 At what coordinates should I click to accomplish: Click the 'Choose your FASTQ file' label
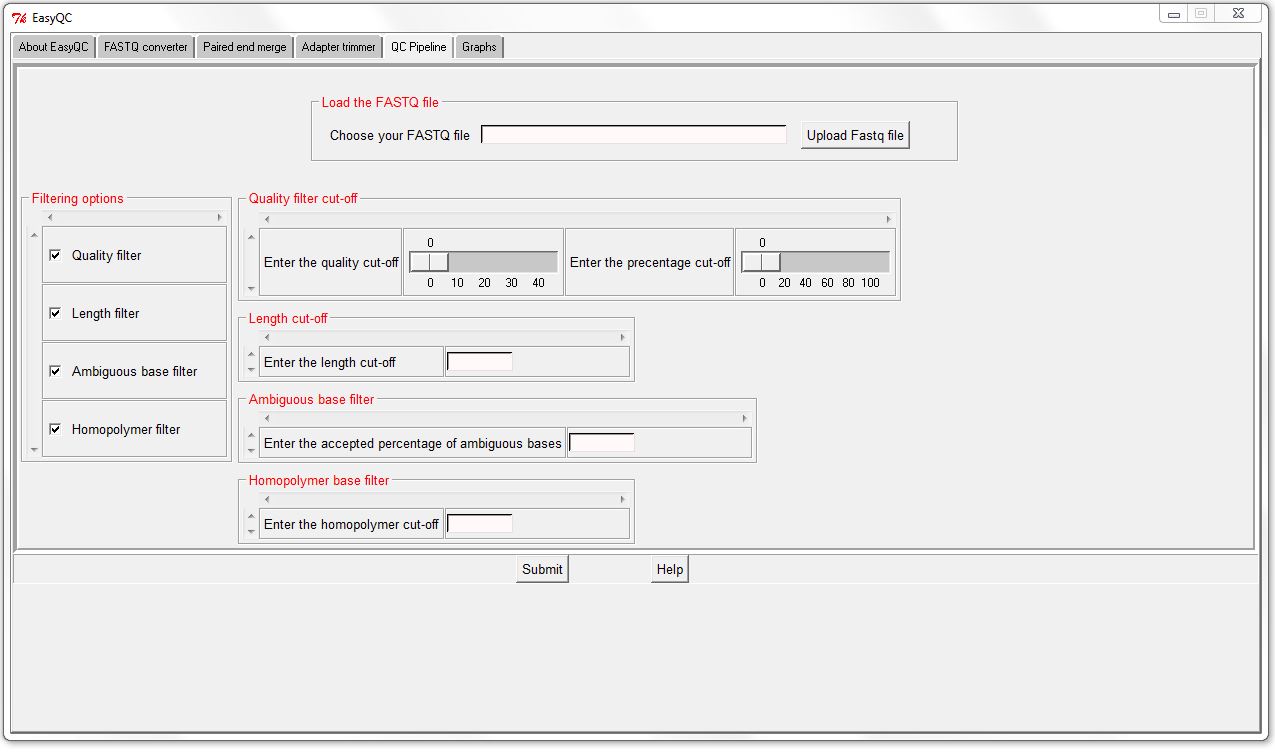(x=400, y=135)
